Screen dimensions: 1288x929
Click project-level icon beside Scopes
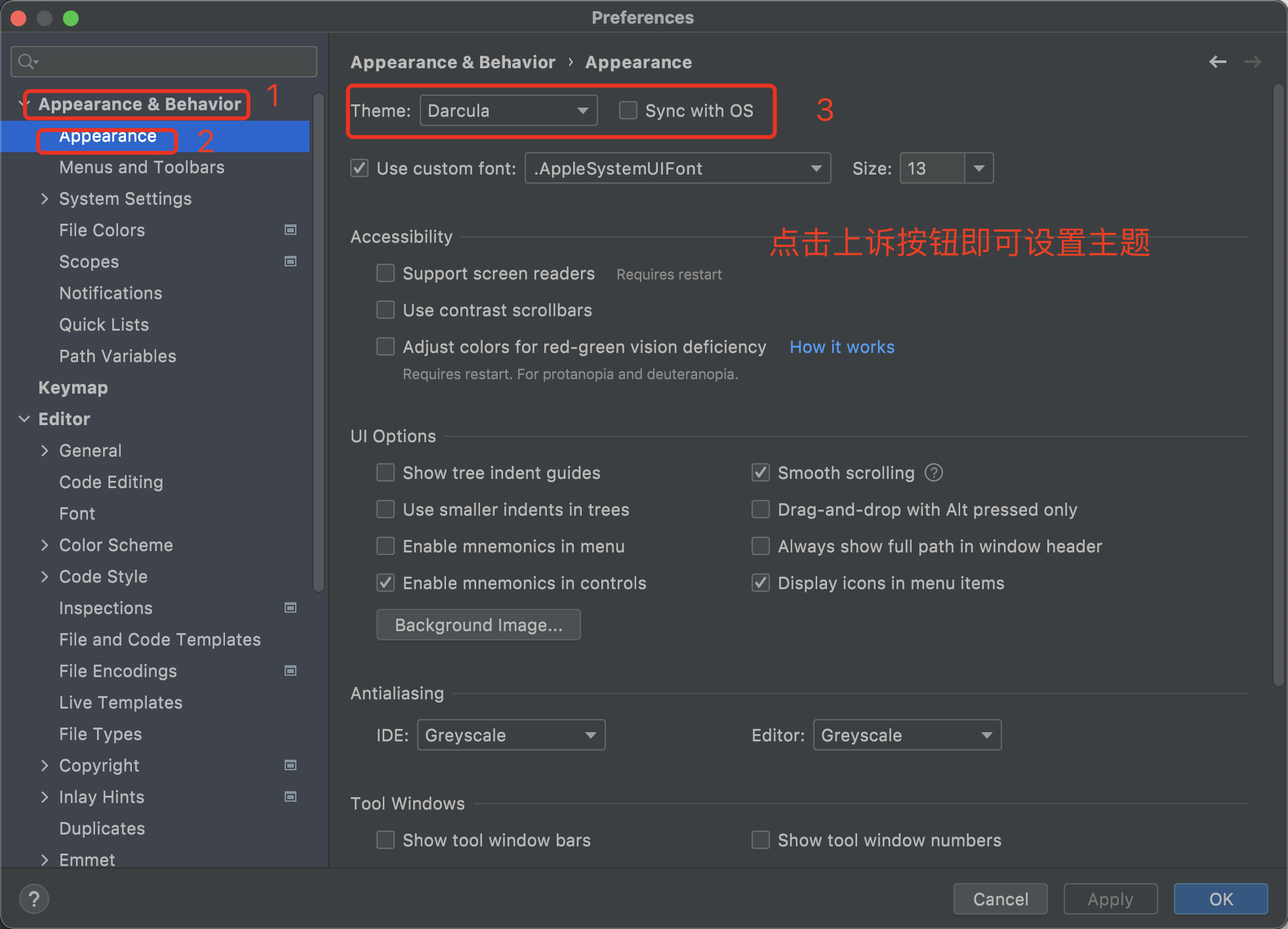pos(290,261)
